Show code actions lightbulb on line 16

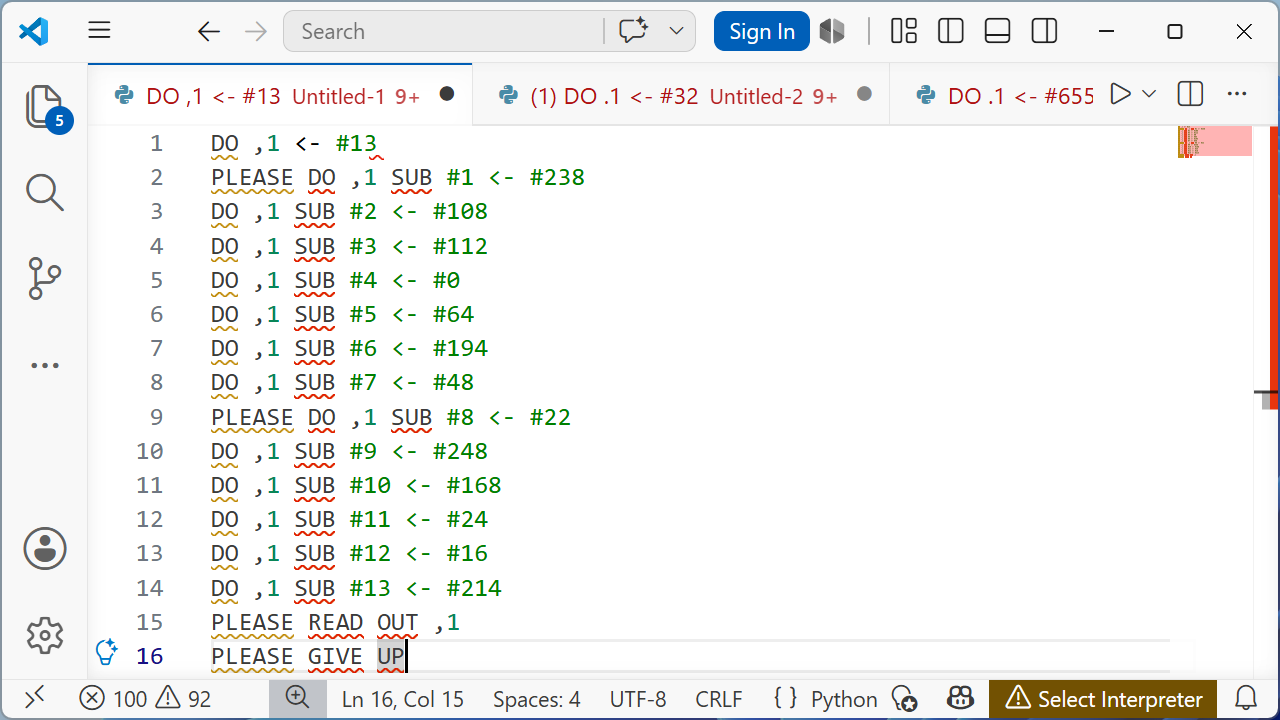point(106,652)
